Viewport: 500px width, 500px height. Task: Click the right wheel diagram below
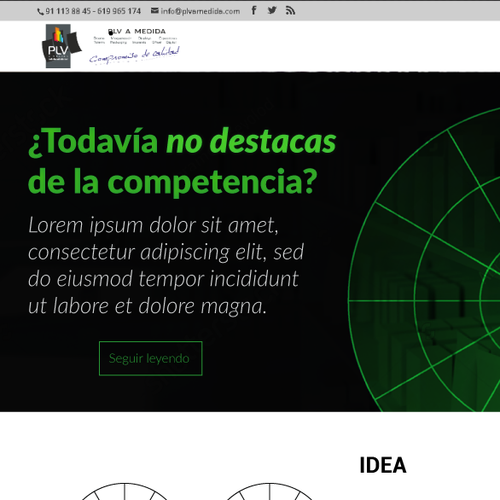(x=269, y=491)
